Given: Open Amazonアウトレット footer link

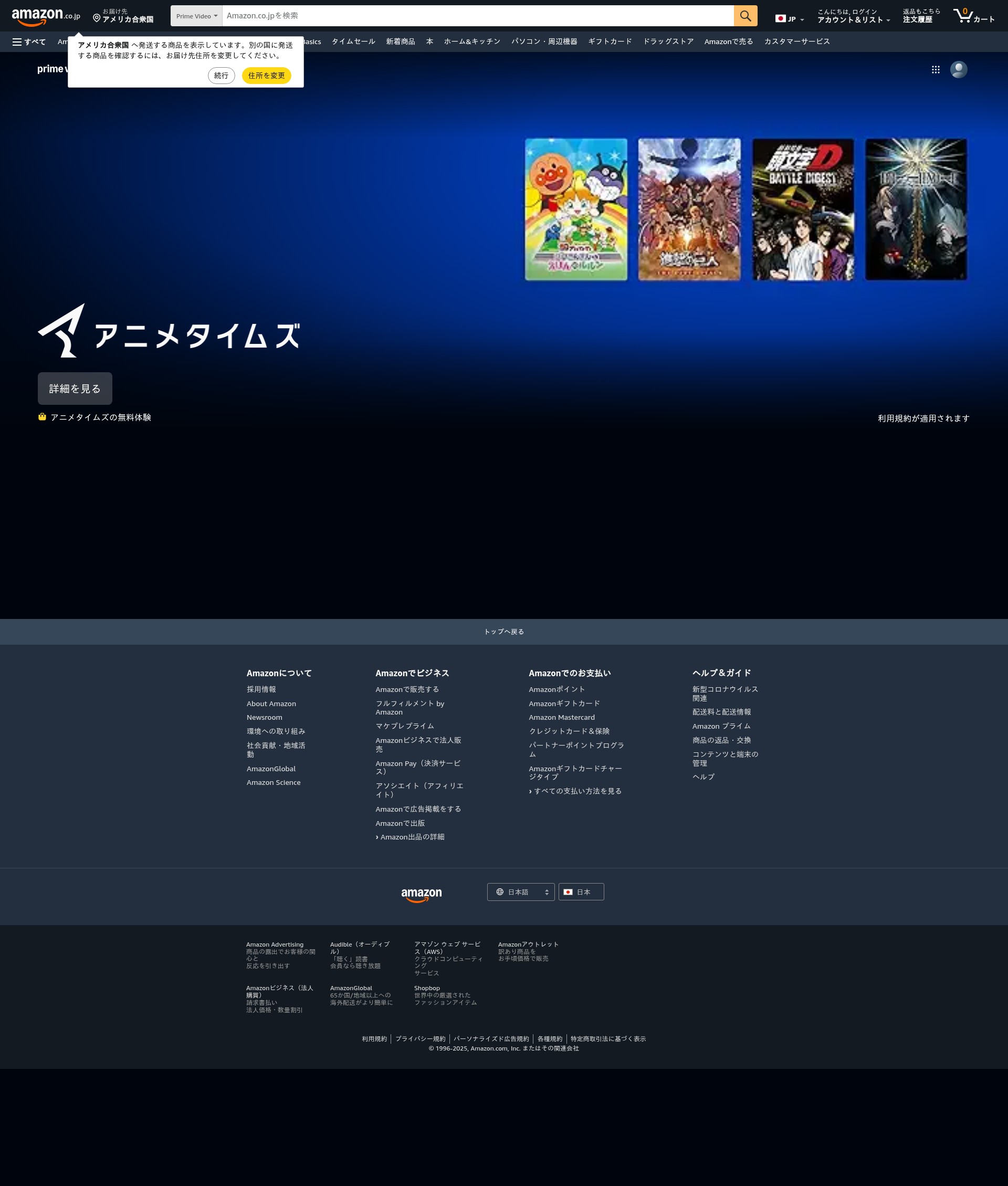Looking at the screenshot, I should point(529,944).
